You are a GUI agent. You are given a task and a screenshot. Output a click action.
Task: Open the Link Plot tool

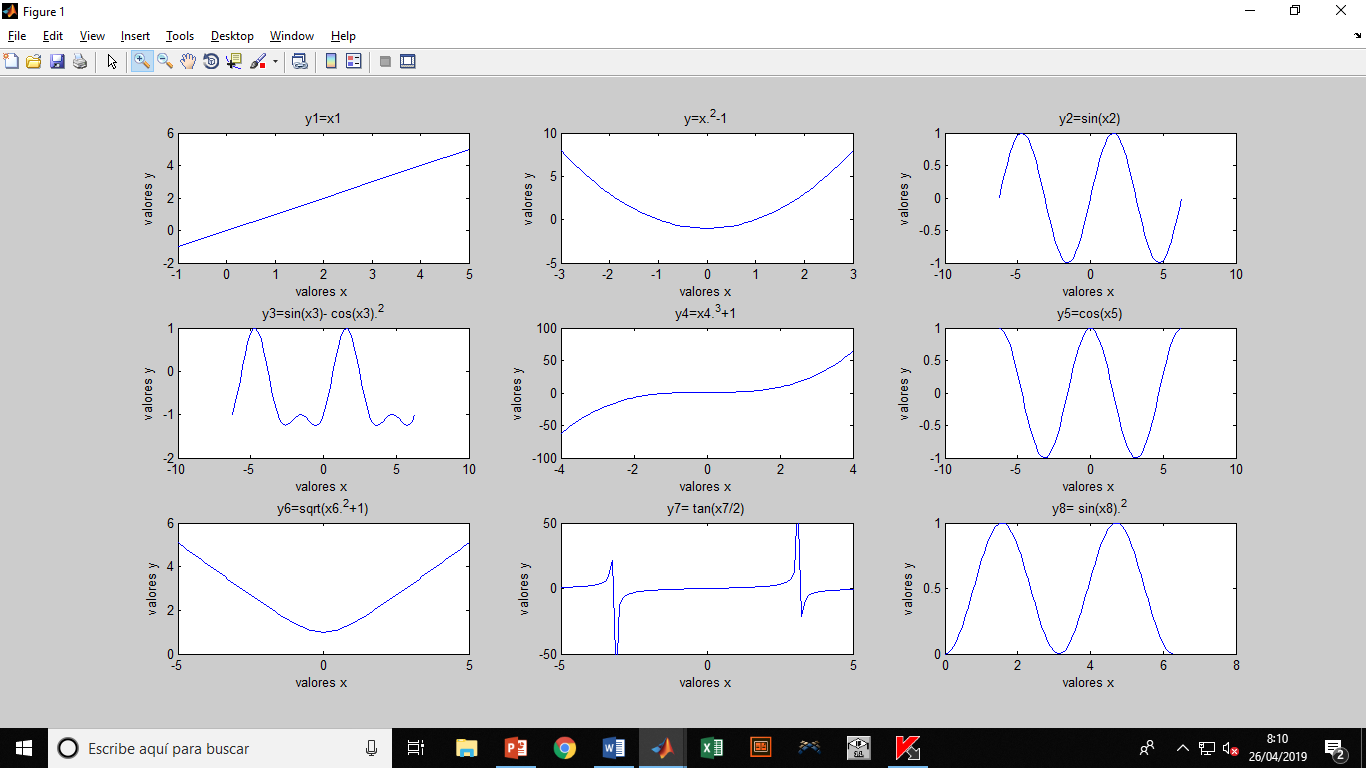point(298,61)
